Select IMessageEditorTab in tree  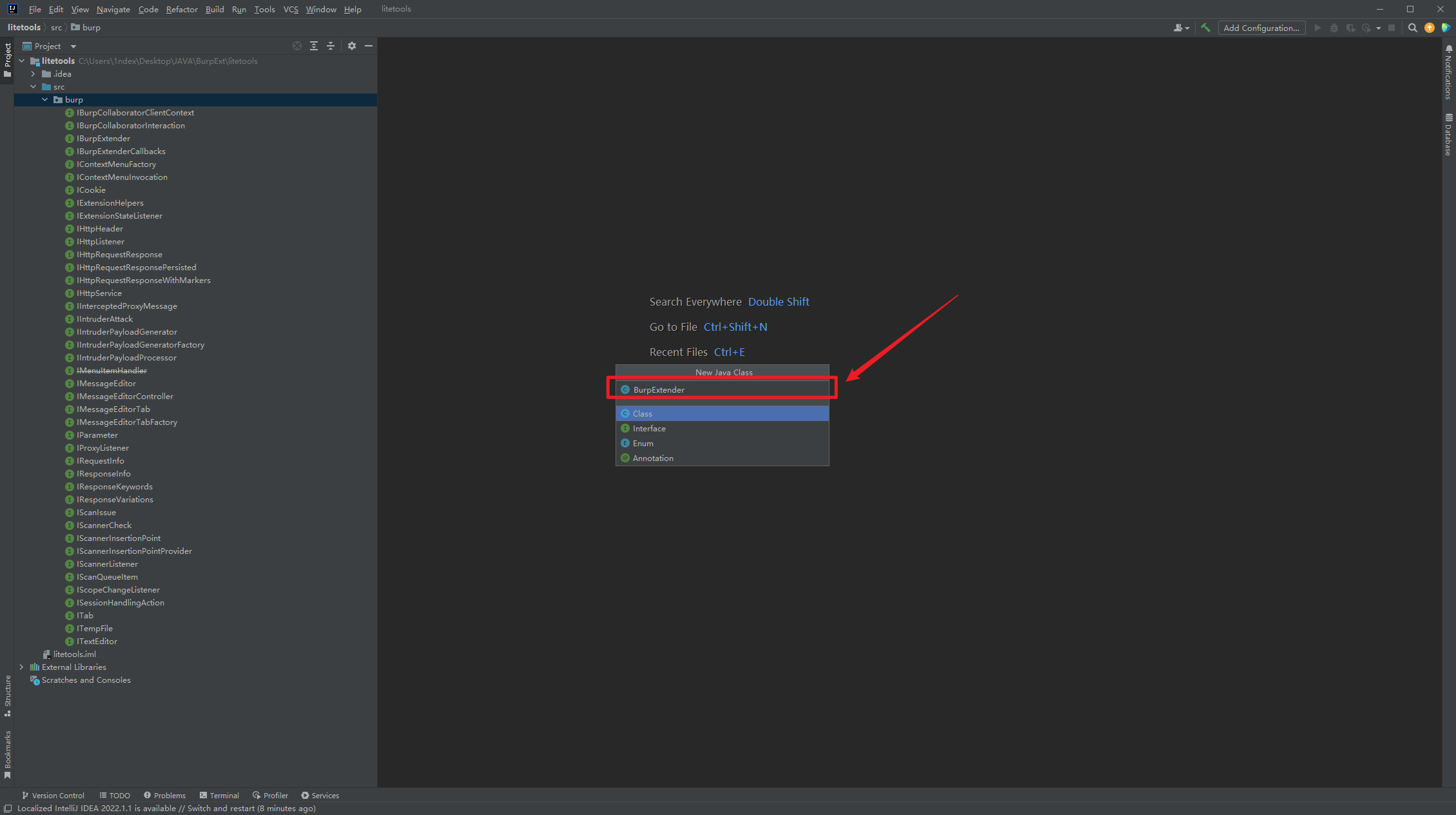point(113,409)
